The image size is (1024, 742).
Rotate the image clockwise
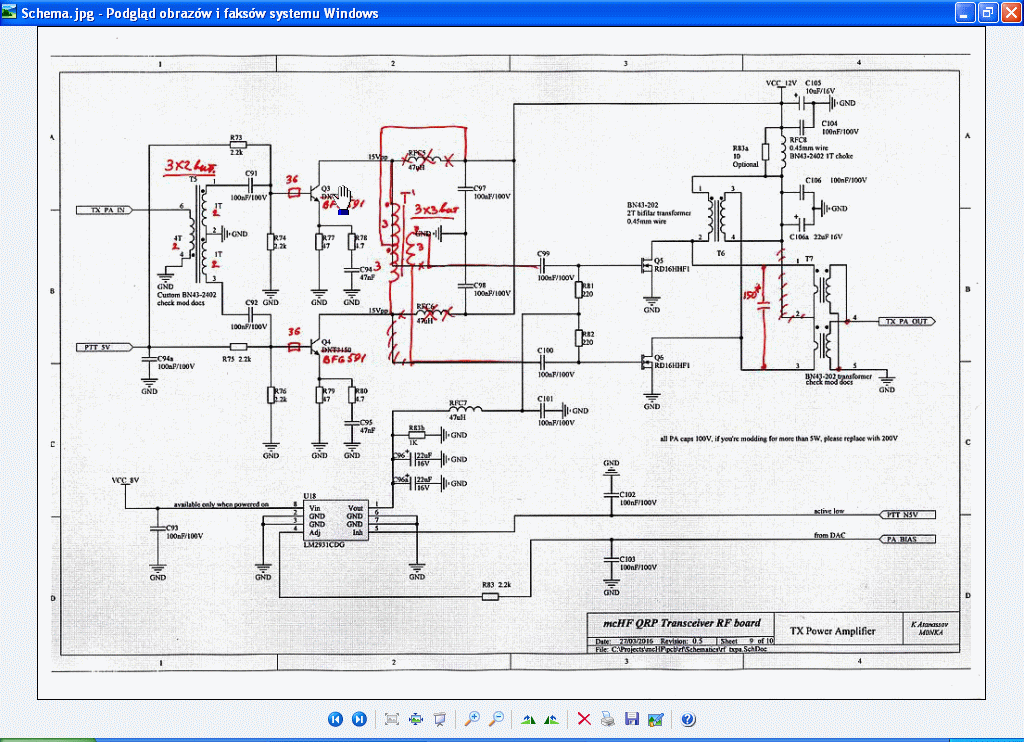click(x=528, y=719)
